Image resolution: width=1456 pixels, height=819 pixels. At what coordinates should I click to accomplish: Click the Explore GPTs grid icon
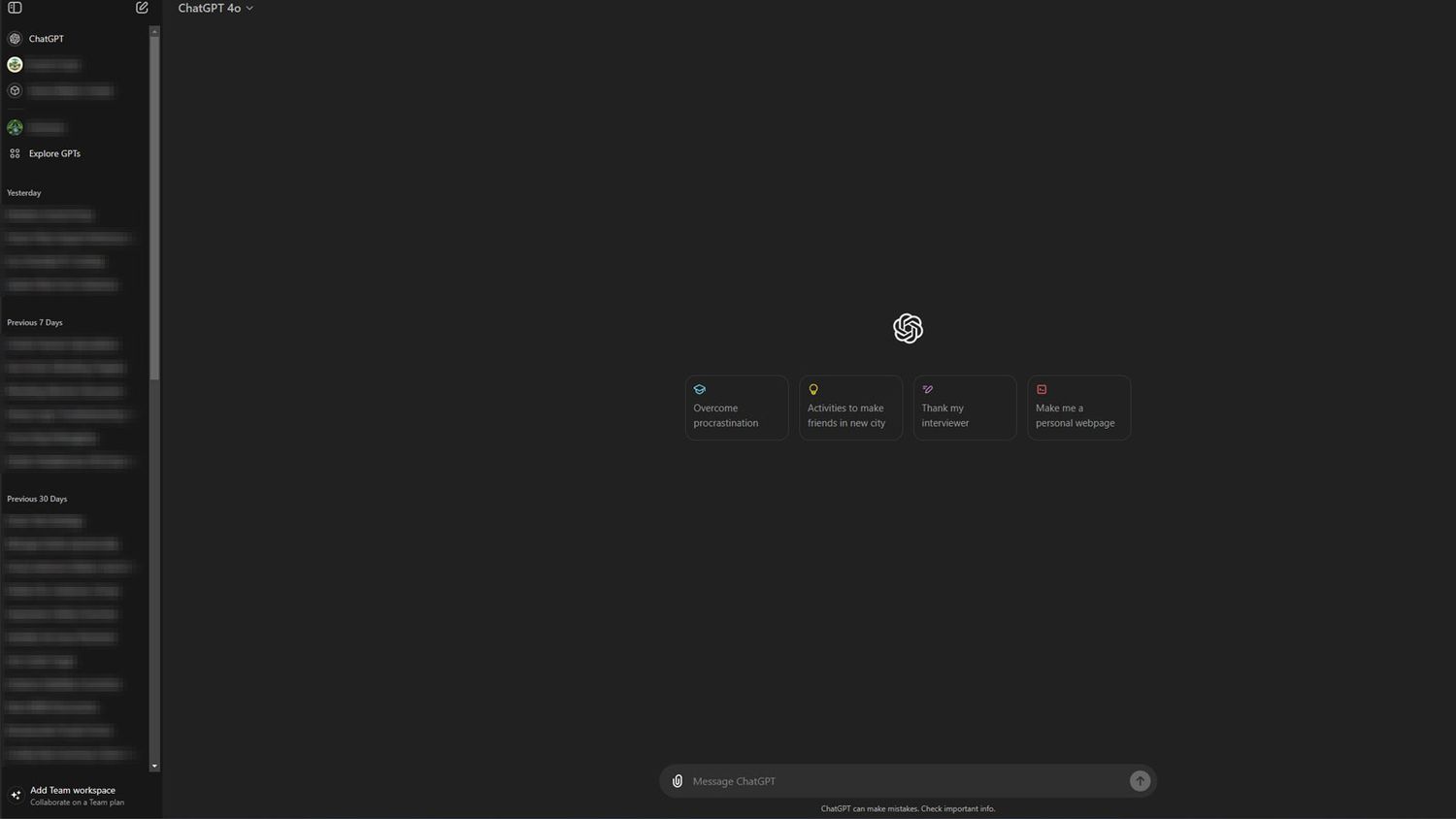[x=15, y=153]
